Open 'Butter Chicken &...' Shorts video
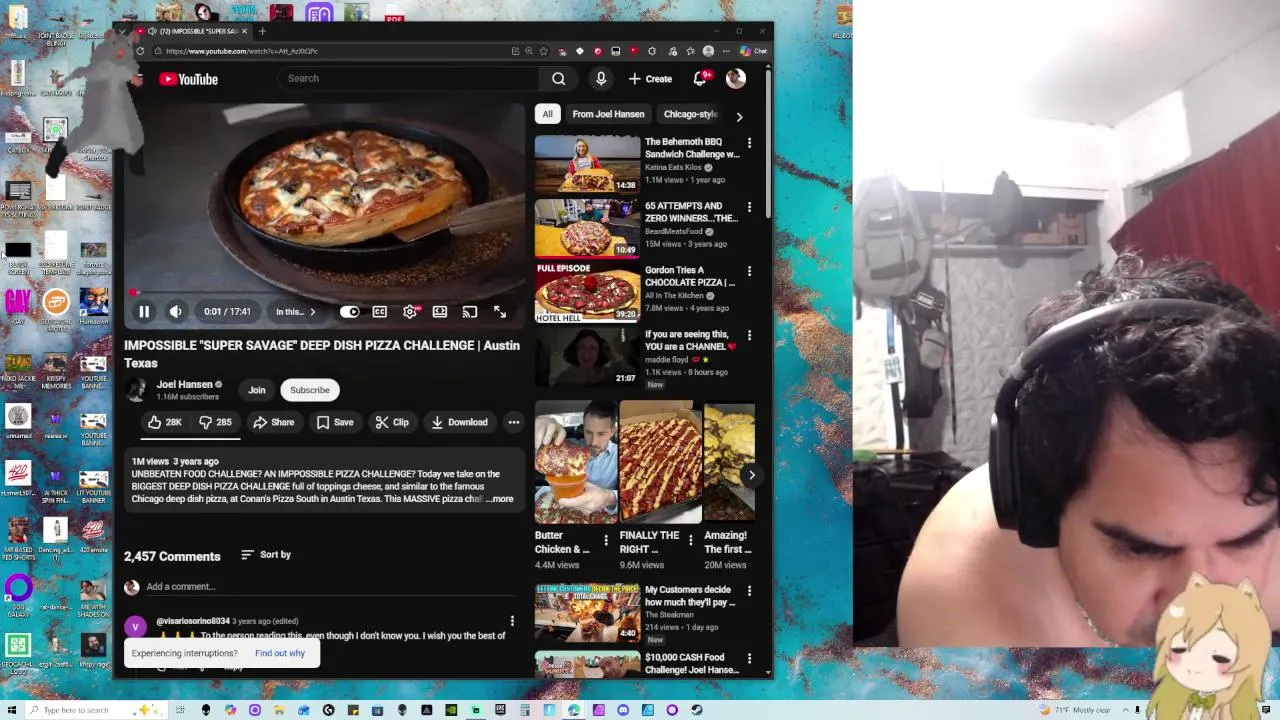Viewport: 1280px width, 720px height. click(x=576, y=461)
